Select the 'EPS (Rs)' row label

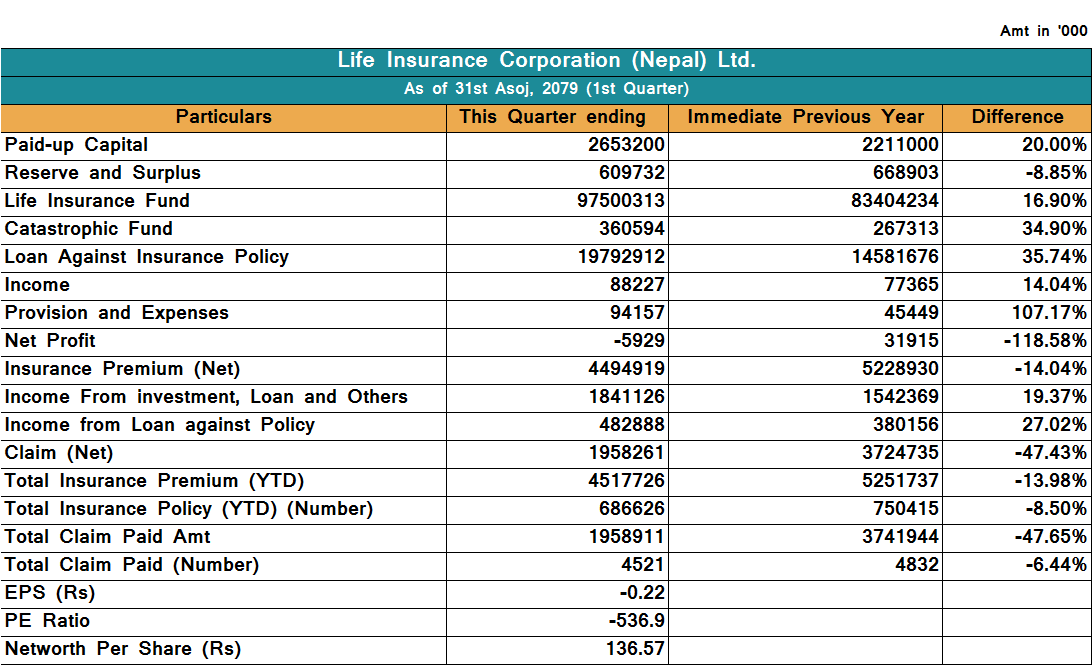pyautogui.click(x=49, y=593)
